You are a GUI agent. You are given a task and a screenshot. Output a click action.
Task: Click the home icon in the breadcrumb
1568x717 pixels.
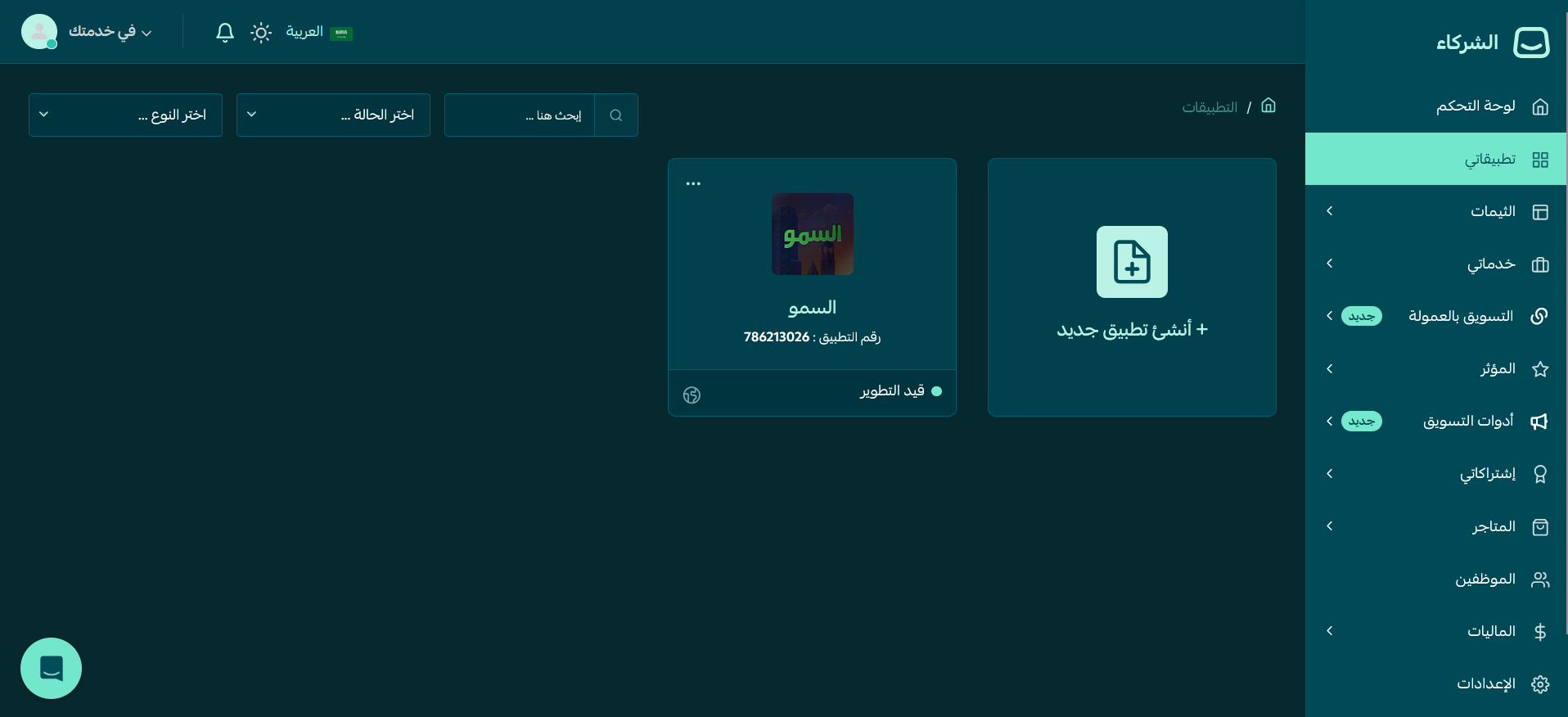click(1268, 106)
